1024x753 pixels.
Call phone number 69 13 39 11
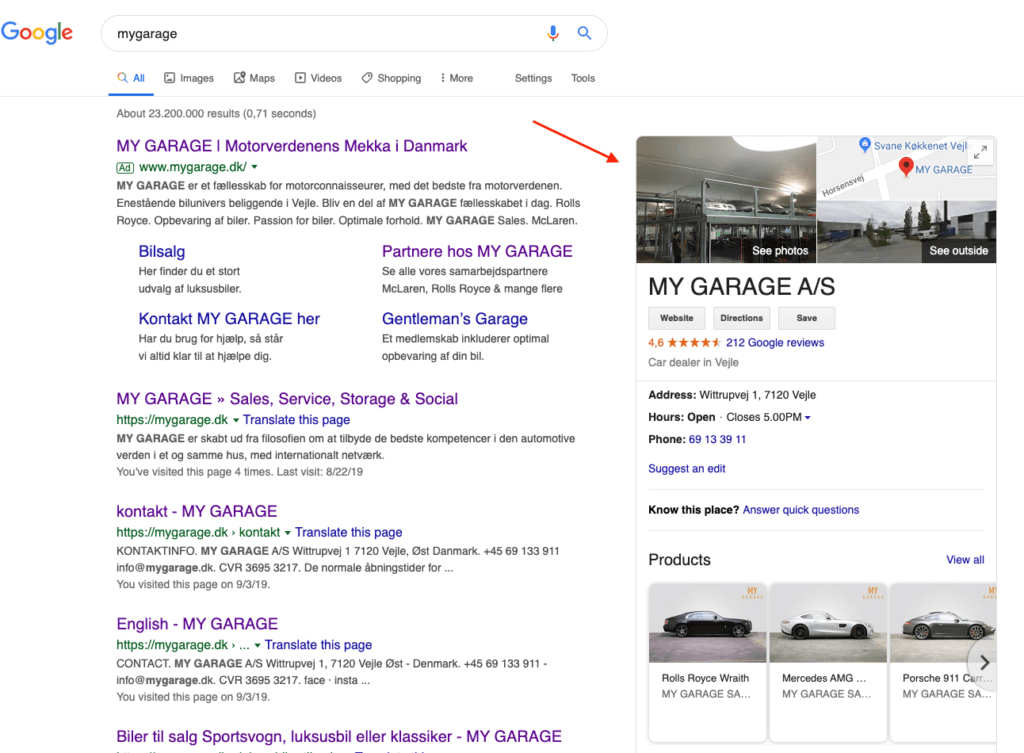coord(716,440)
